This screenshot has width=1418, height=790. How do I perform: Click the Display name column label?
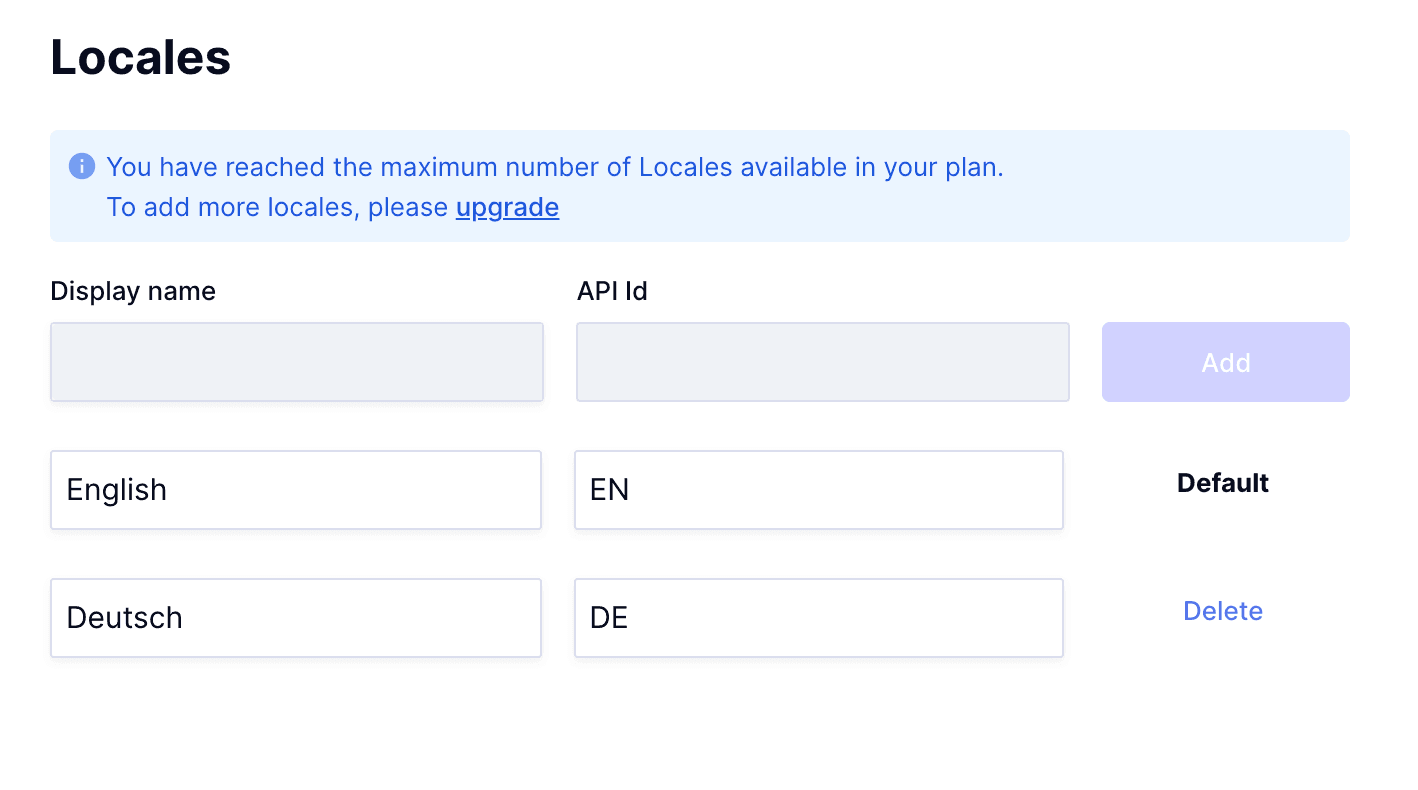pyautogui.click(x=133, y=291)
